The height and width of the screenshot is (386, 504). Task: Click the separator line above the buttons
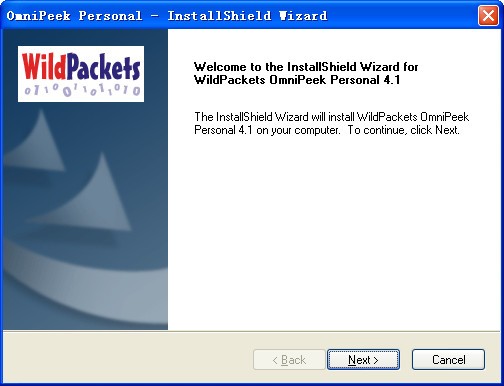(252, 331)
